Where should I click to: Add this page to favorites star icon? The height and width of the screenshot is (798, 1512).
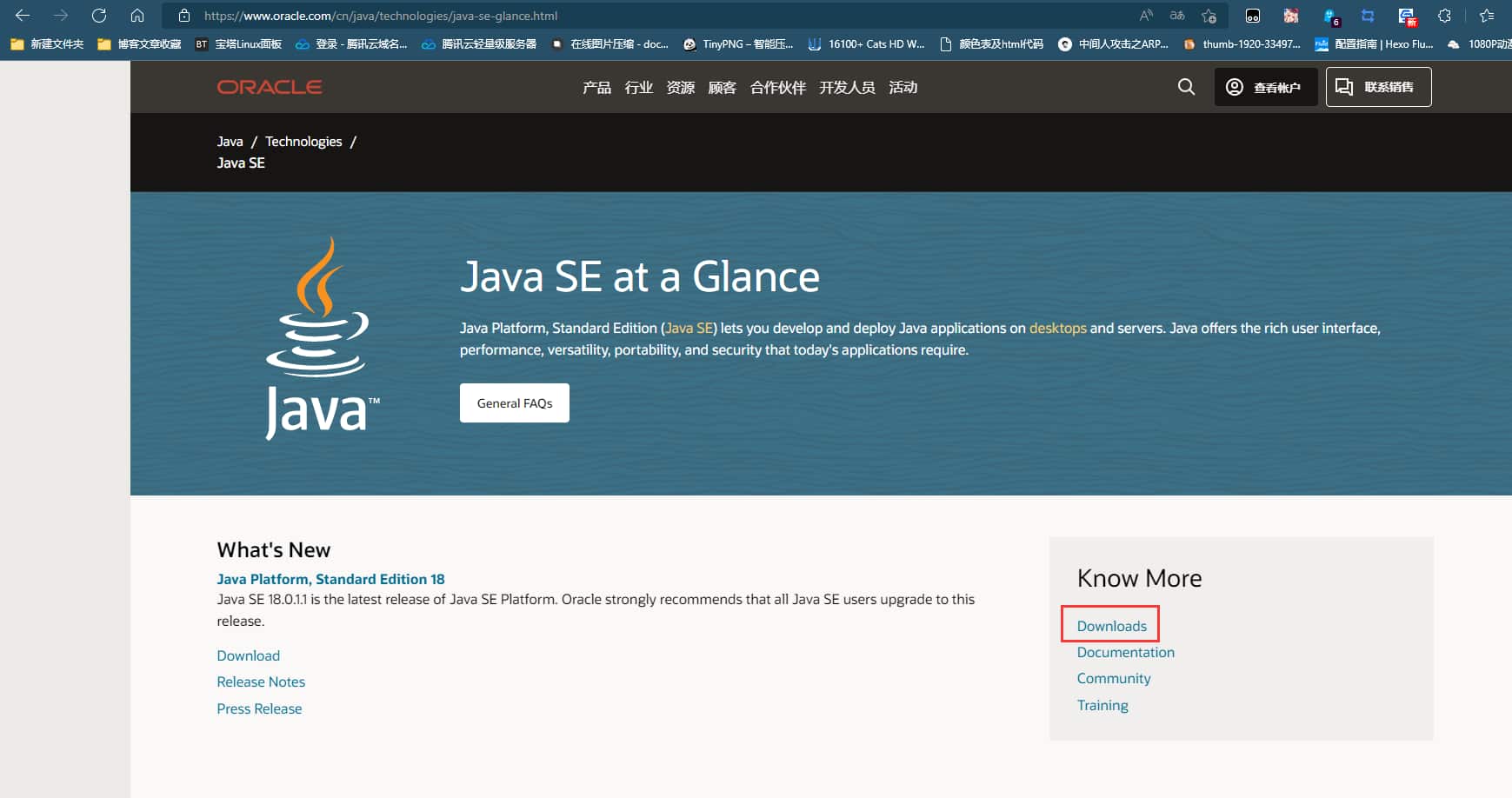[1209, 16]
